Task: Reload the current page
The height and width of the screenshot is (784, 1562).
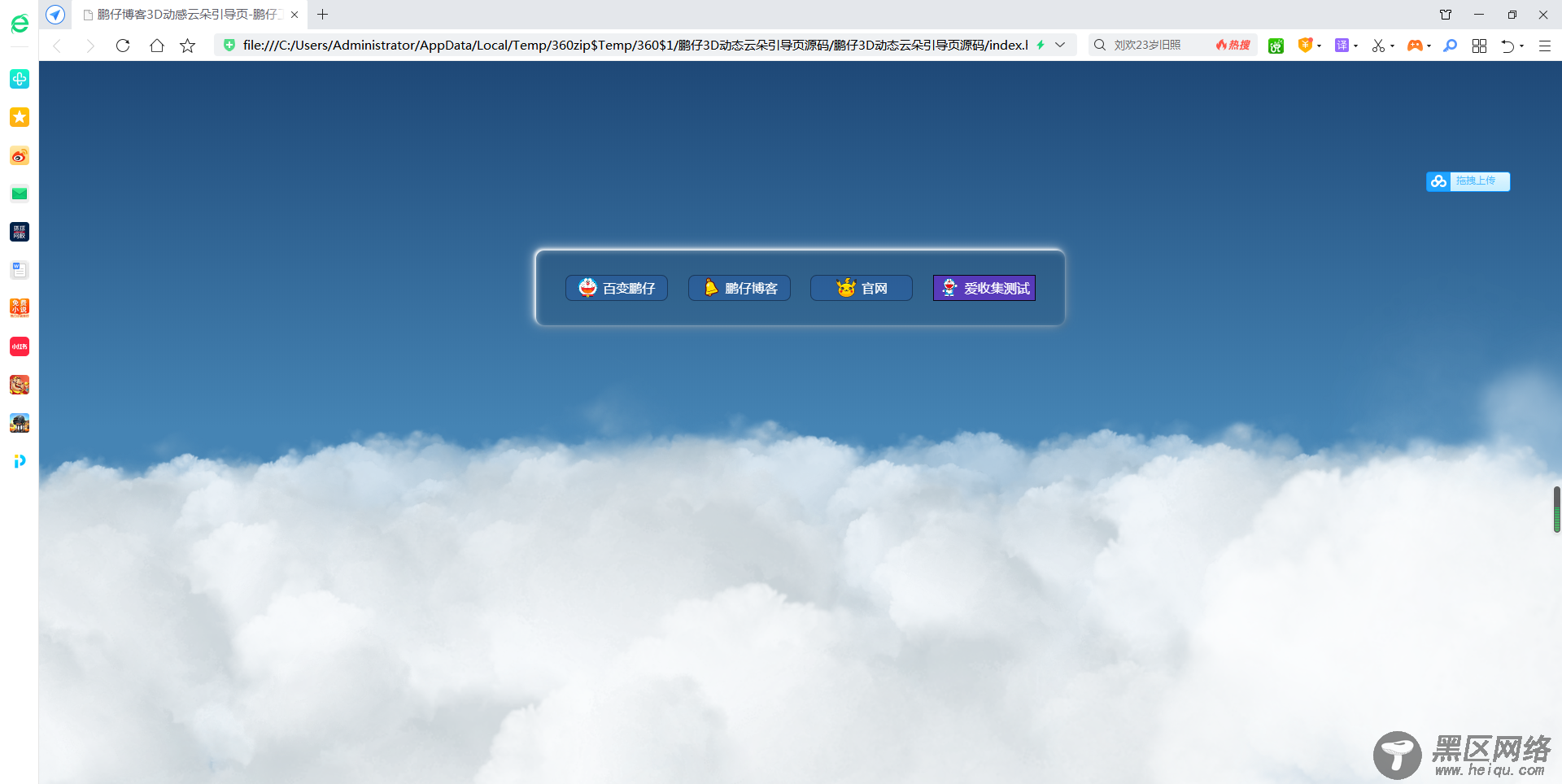Action: click(123, 46)
